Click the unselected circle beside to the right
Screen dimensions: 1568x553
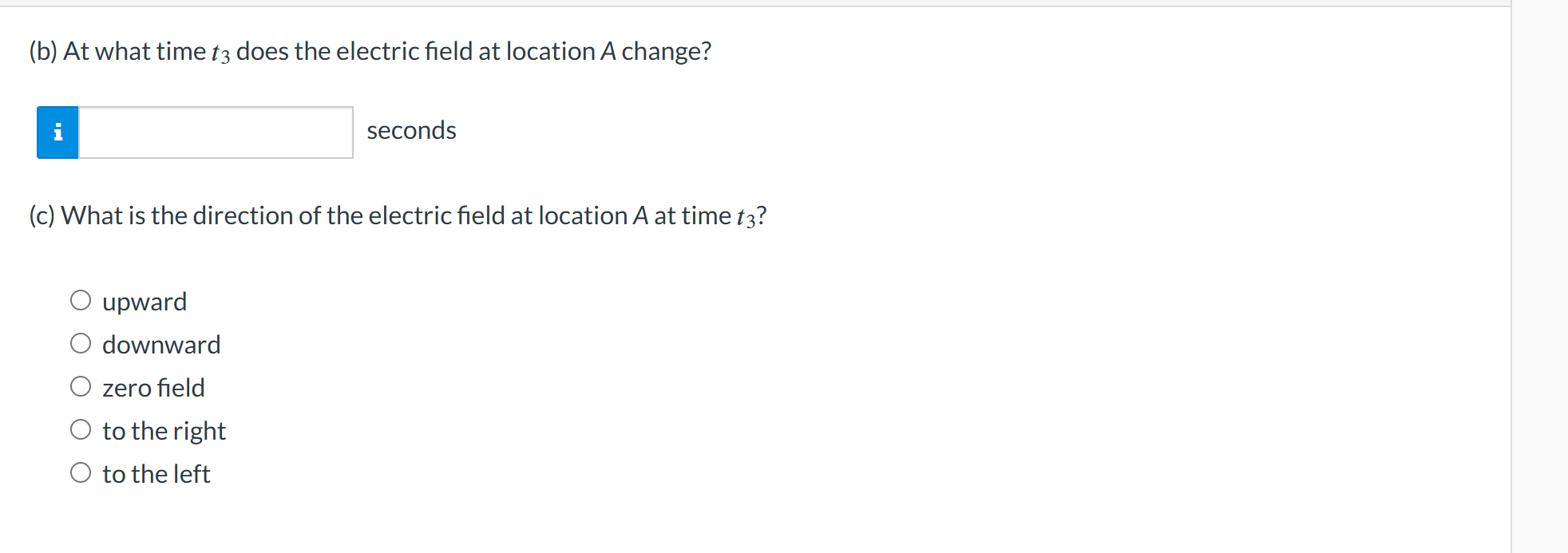pos(81,429)
